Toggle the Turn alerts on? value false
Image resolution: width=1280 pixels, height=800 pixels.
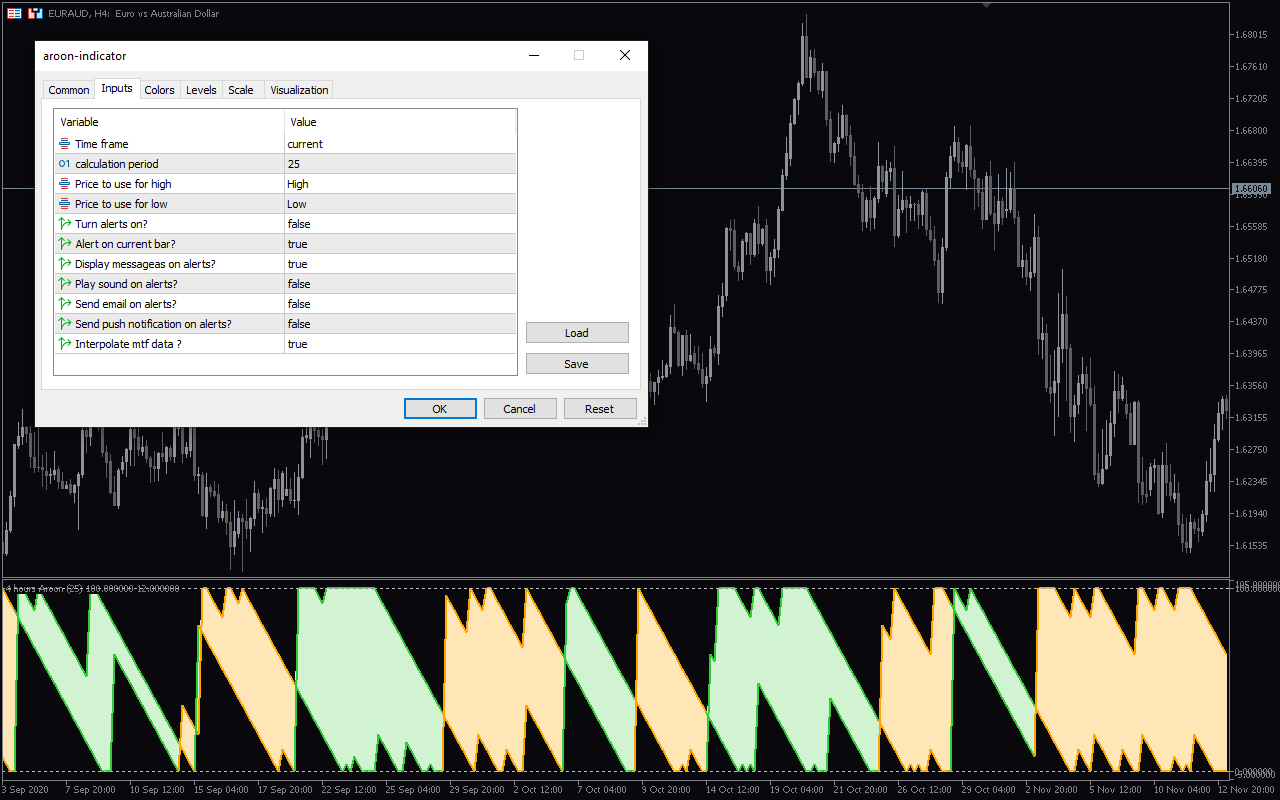[400, 224]
